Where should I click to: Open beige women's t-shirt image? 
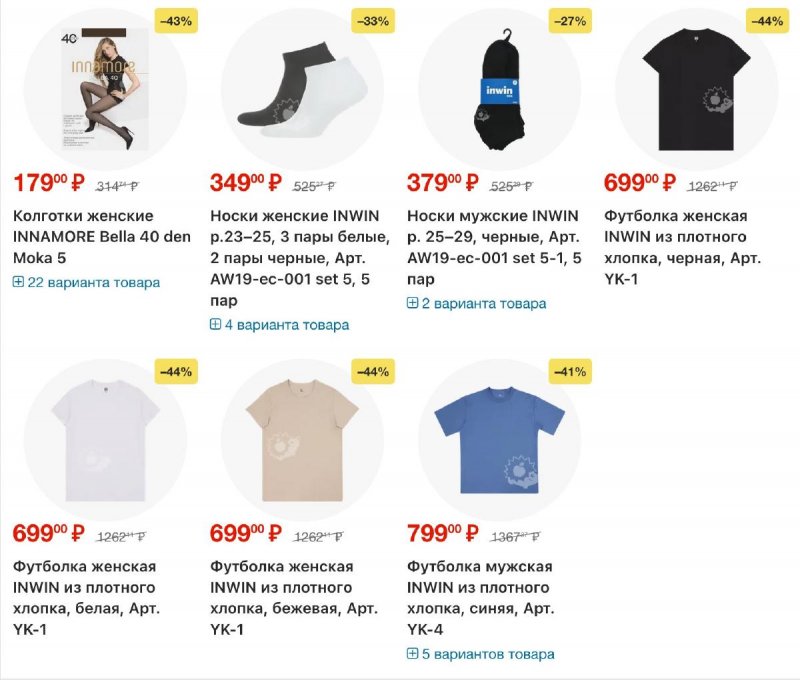[x=302, y=440]
